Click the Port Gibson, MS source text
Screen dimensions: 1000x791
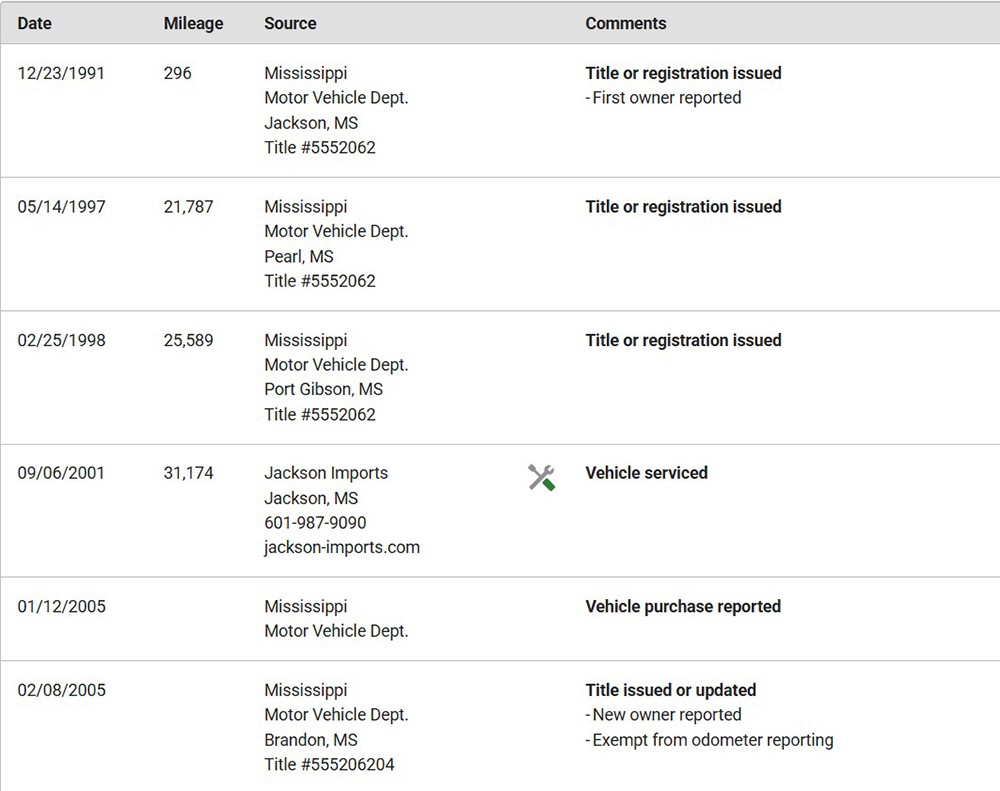[x=323, y=389]
